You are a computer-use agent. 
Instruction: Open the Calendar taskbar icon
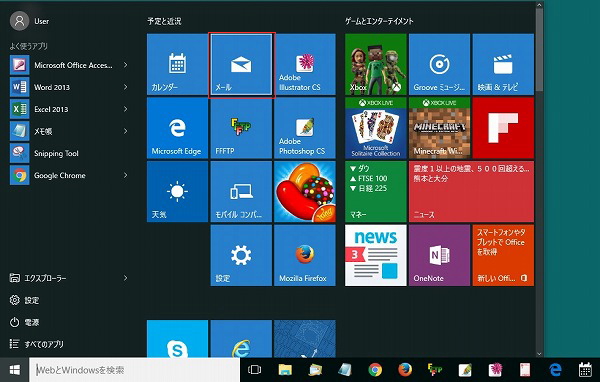point(585,370)
